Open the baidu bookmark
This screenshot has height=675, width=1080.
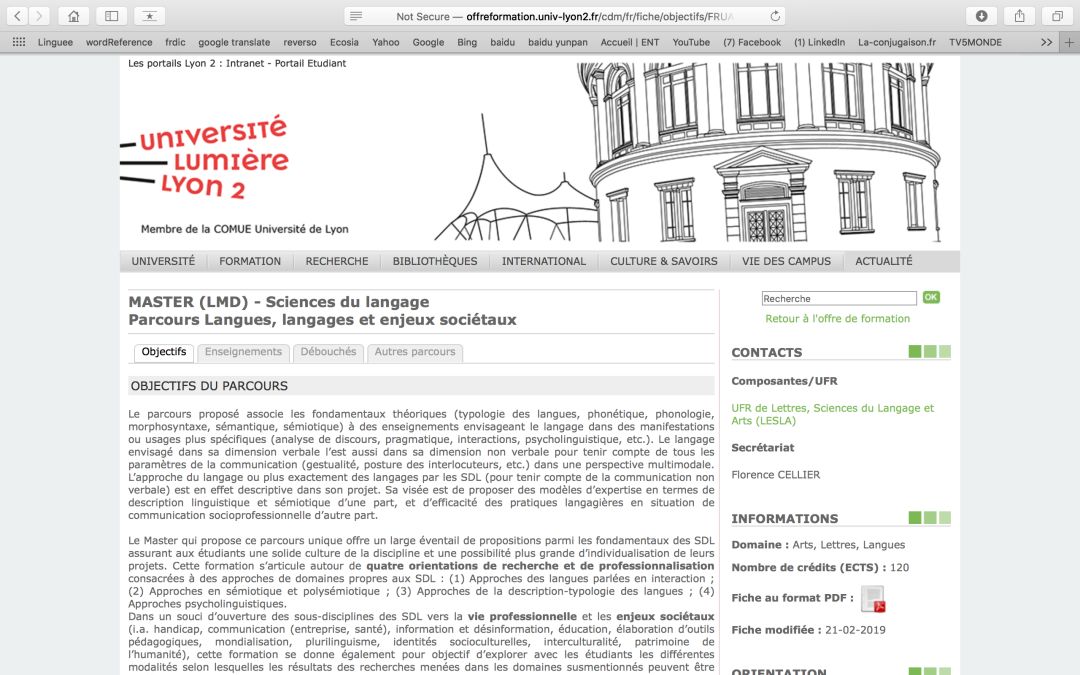(x=503, y=42)
